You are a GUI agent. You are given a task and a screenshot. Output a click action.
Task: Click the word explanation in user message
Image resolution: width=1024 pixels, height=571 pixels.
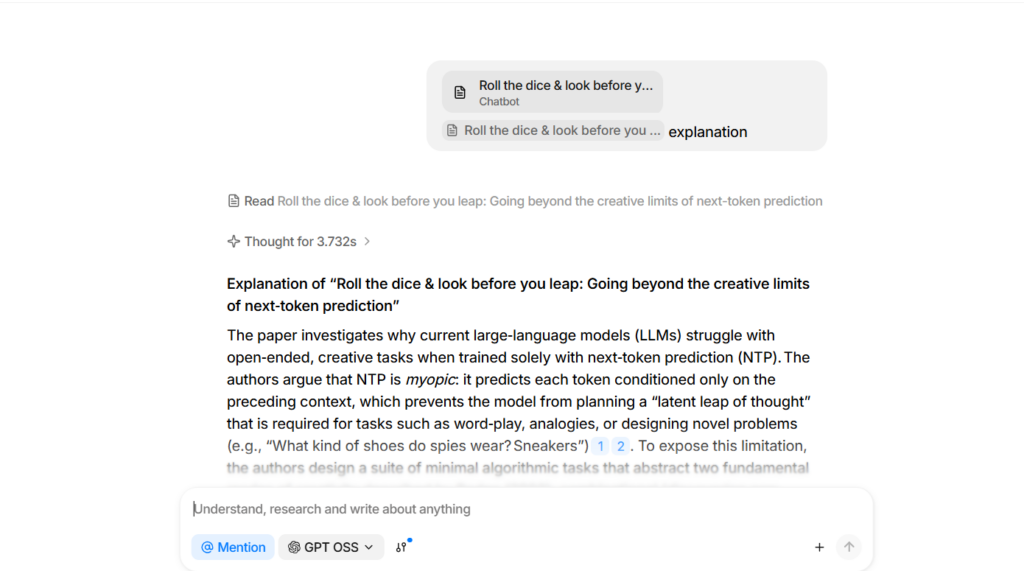click(x=708, y=132)
